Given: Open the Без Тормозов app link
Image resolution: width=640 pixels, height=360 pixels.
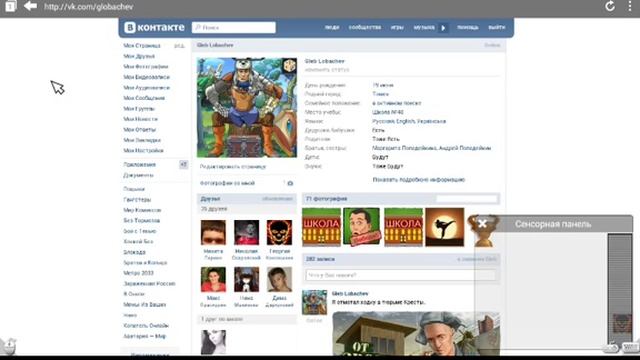Looking at the screenshot, I should tap(142, 220).
